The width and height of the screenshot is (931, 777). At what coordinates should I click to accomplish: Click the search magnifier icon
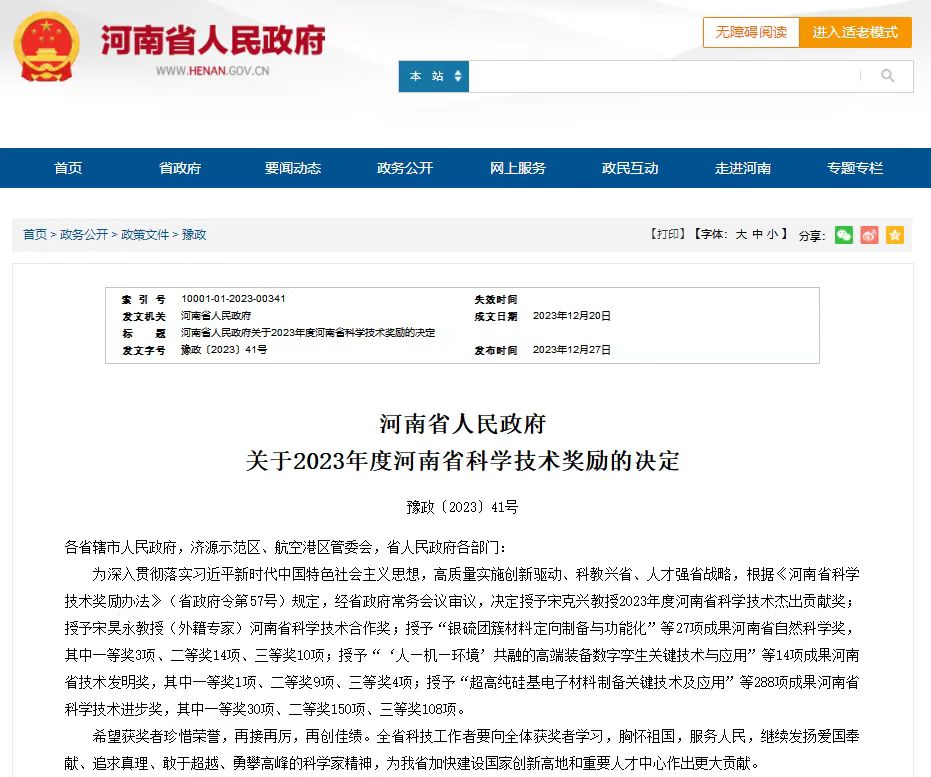[888, 75]
